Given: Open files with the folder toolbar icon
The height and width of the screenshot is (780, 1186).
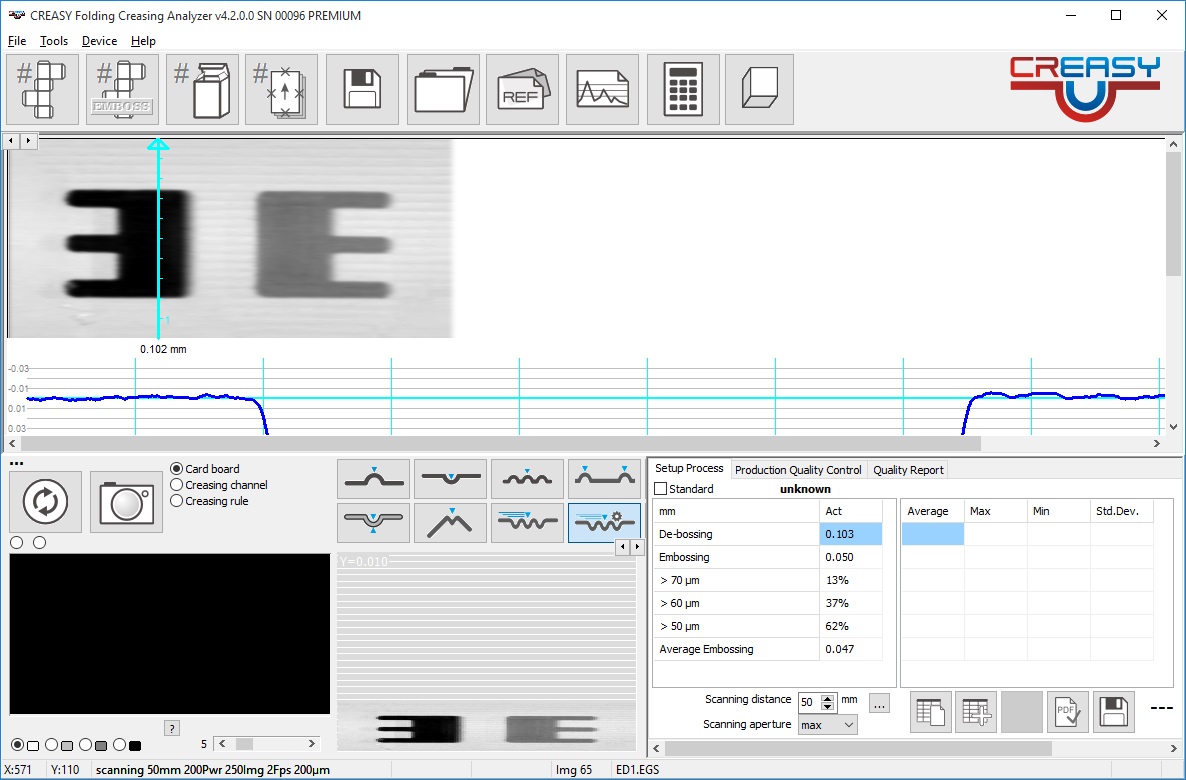Looking at the screenshot, I should coord(443,89).
